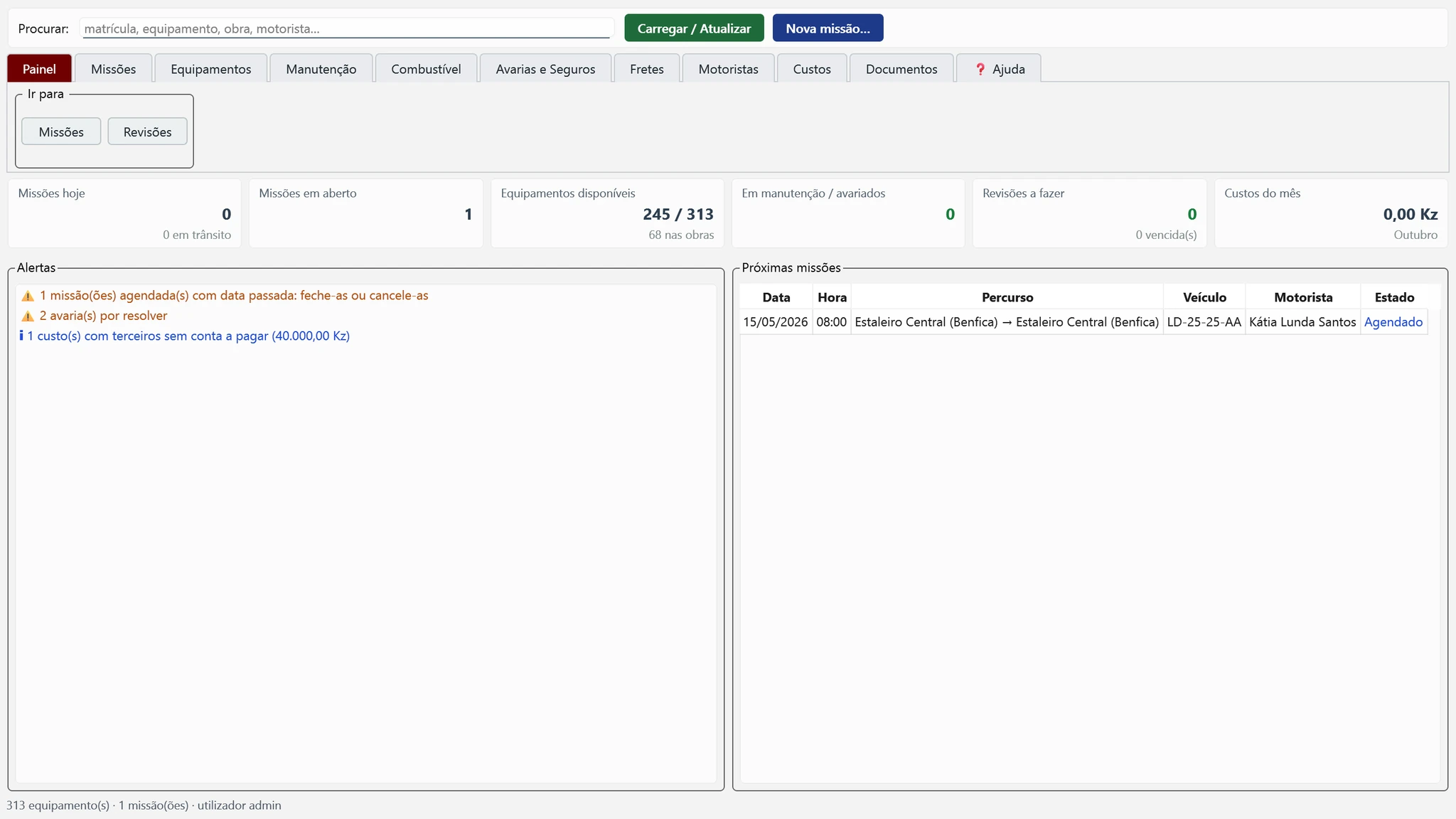Select the Documentos tab
This screenshot has height=819, width=1456.
(x=901, y=69)
